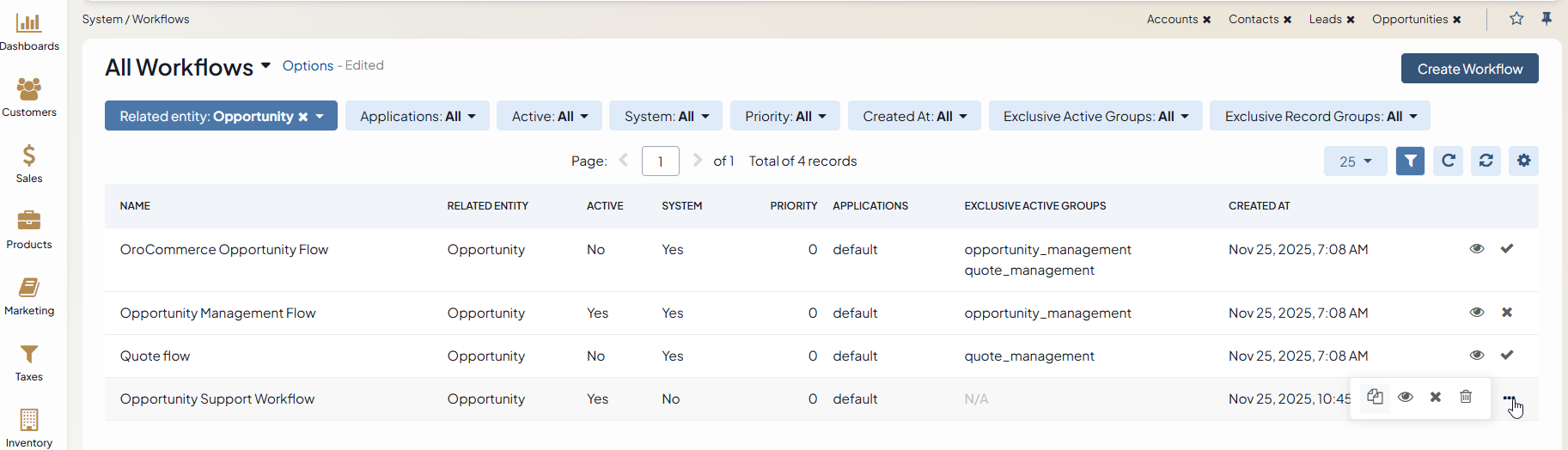Open the Options link beside All Workflows

point(308,65)
